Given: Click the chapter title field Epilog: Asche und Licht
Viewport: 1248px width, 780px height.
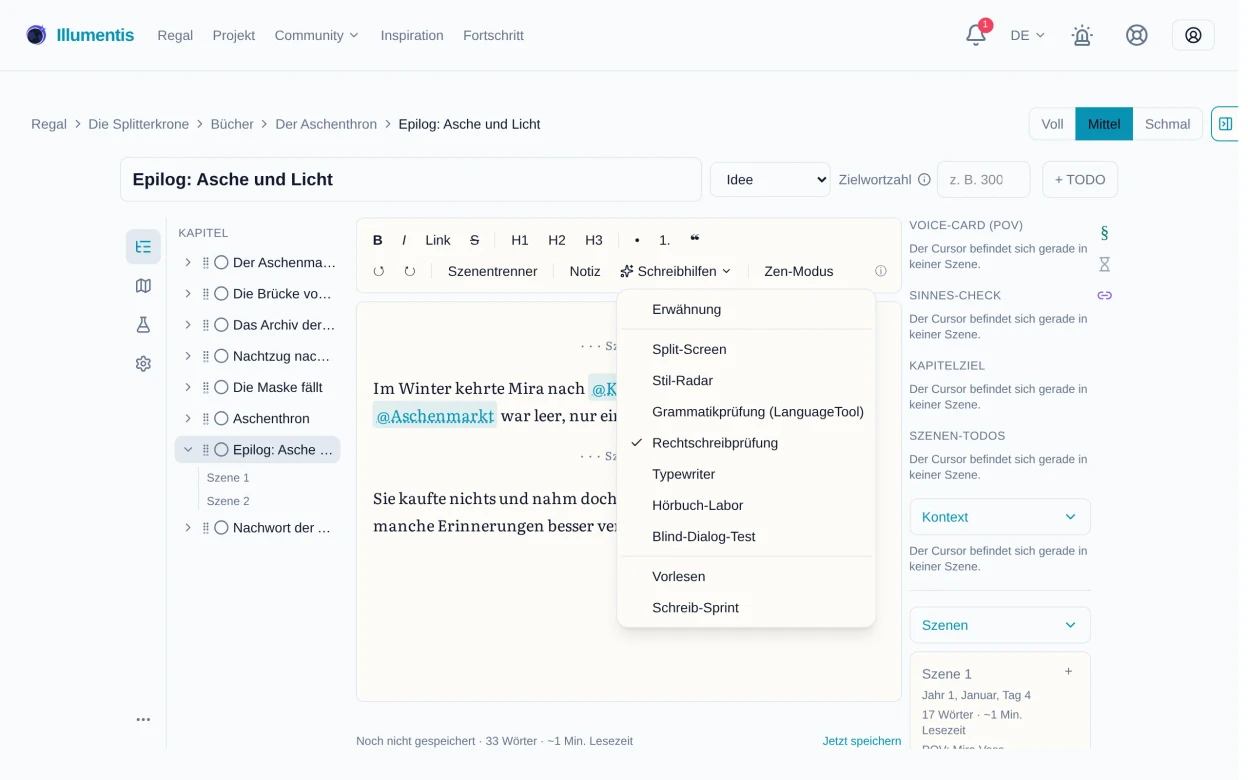Looking at the screenshot, I should click(411, 180).
